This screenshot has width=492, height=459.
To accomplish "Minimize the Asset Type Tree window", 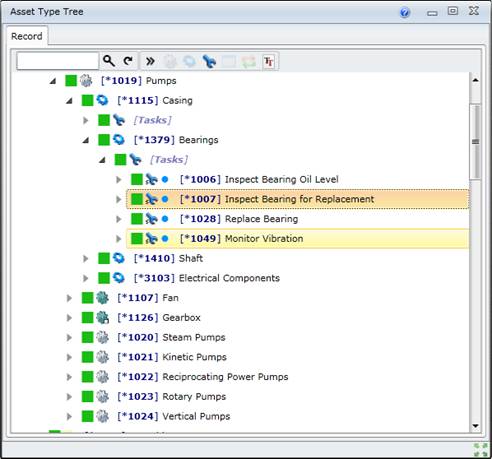I will pos(432,13).
